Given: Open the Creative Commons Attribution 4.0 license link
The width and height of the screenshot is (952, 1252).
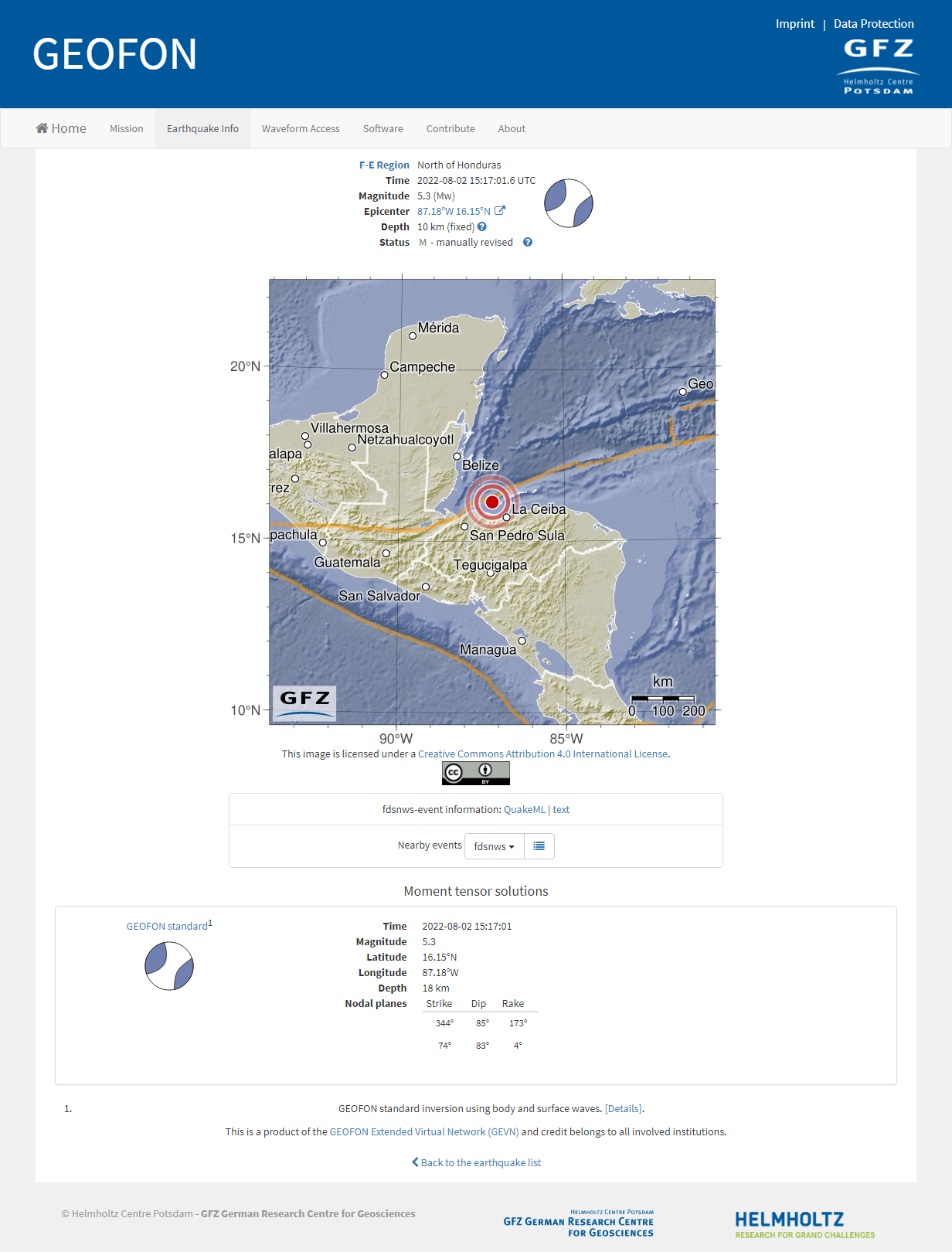Looking at the screenshot, I should pyautogui.click(x=543, y=754).
